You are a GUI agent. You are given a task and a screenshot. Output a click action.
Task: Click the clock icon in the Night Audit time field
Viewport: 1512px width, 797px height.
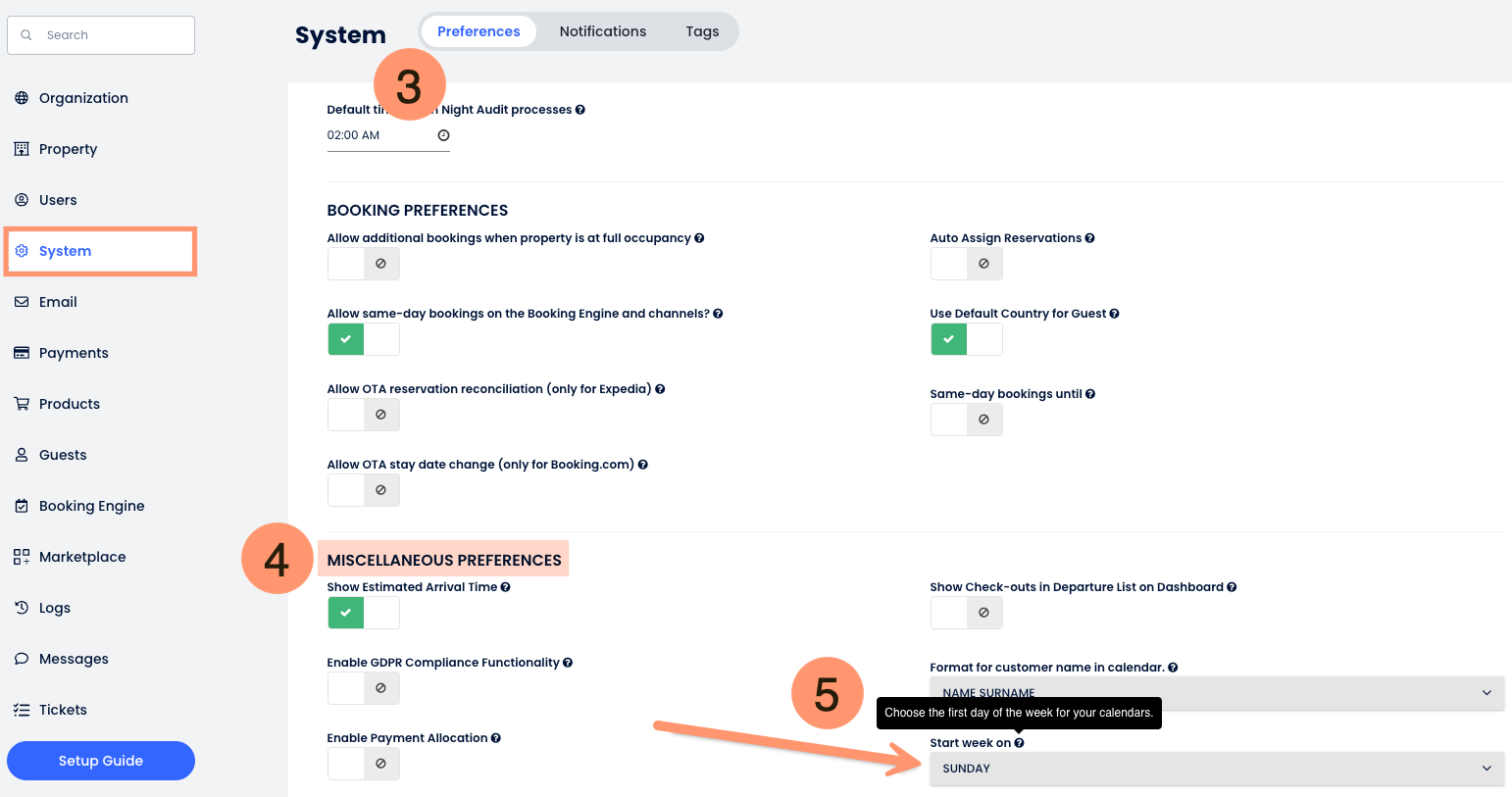click(x=443, y=135)
